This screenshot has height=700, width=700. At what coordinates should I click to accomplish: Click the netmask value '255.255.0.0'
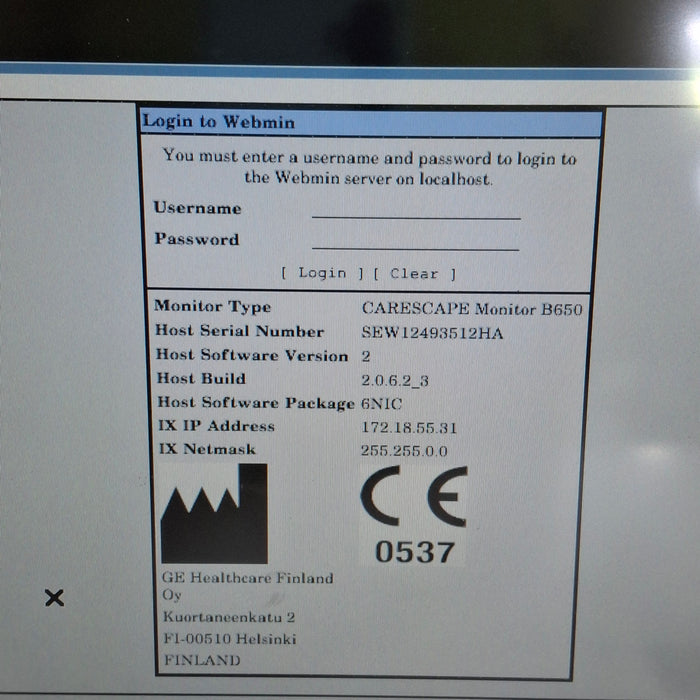[x=404, y=450]
